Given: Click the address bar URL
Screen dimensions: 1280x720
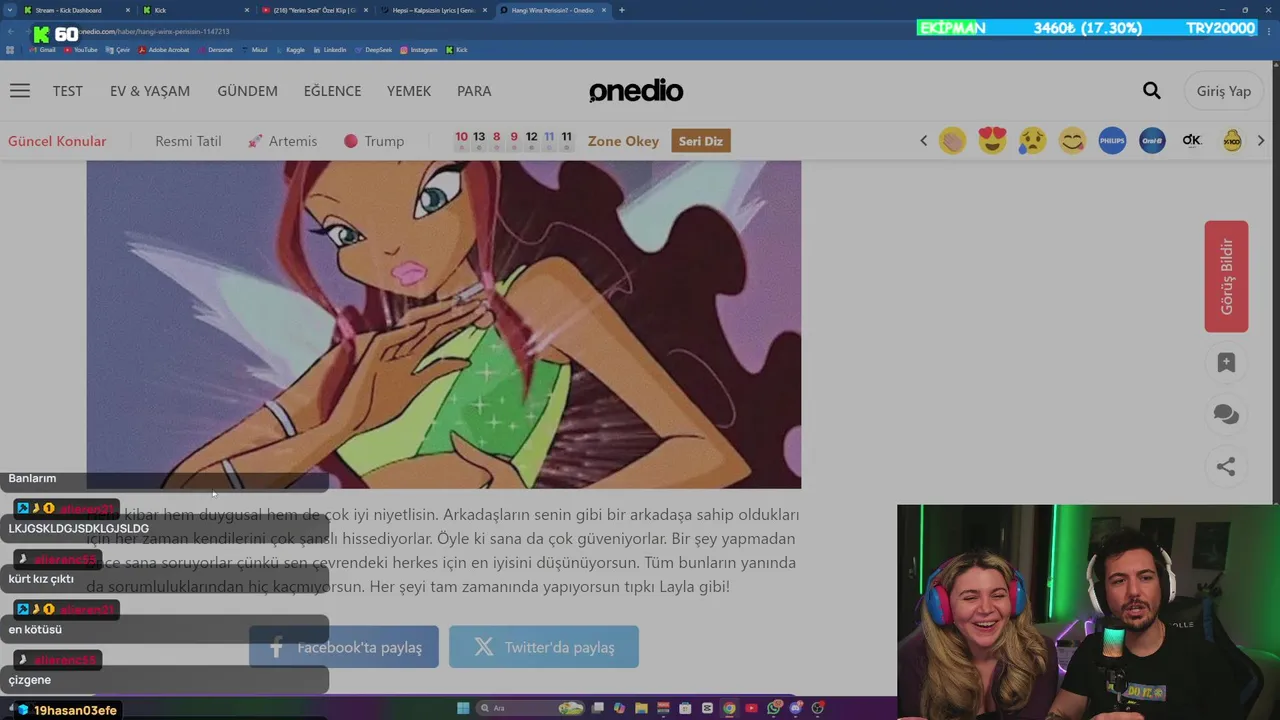Looking at the screenshot, I should click(155, 31).
